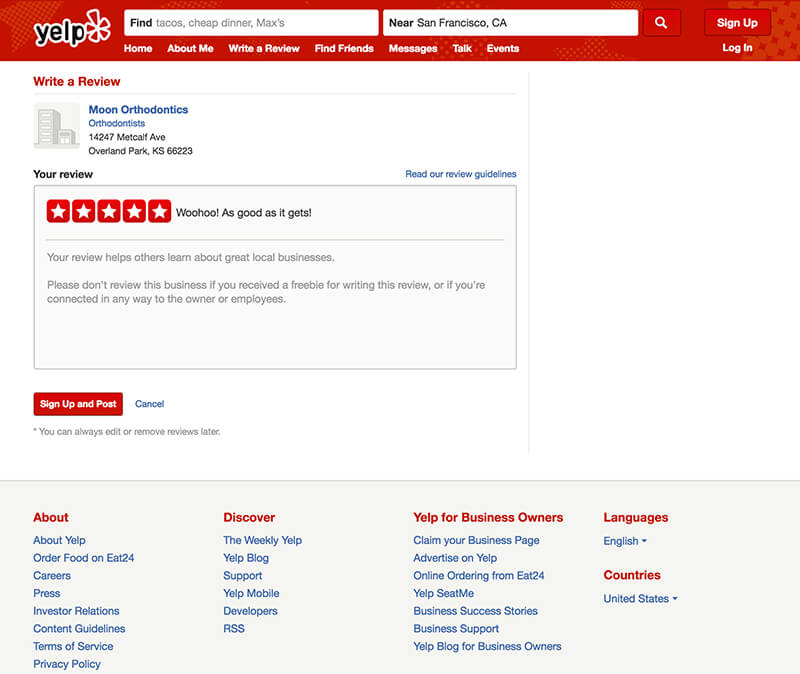Click the Yelp logo in header
The width and height of the screenshot is (800, 674).
pyautogui.click(x=72, y=29)
